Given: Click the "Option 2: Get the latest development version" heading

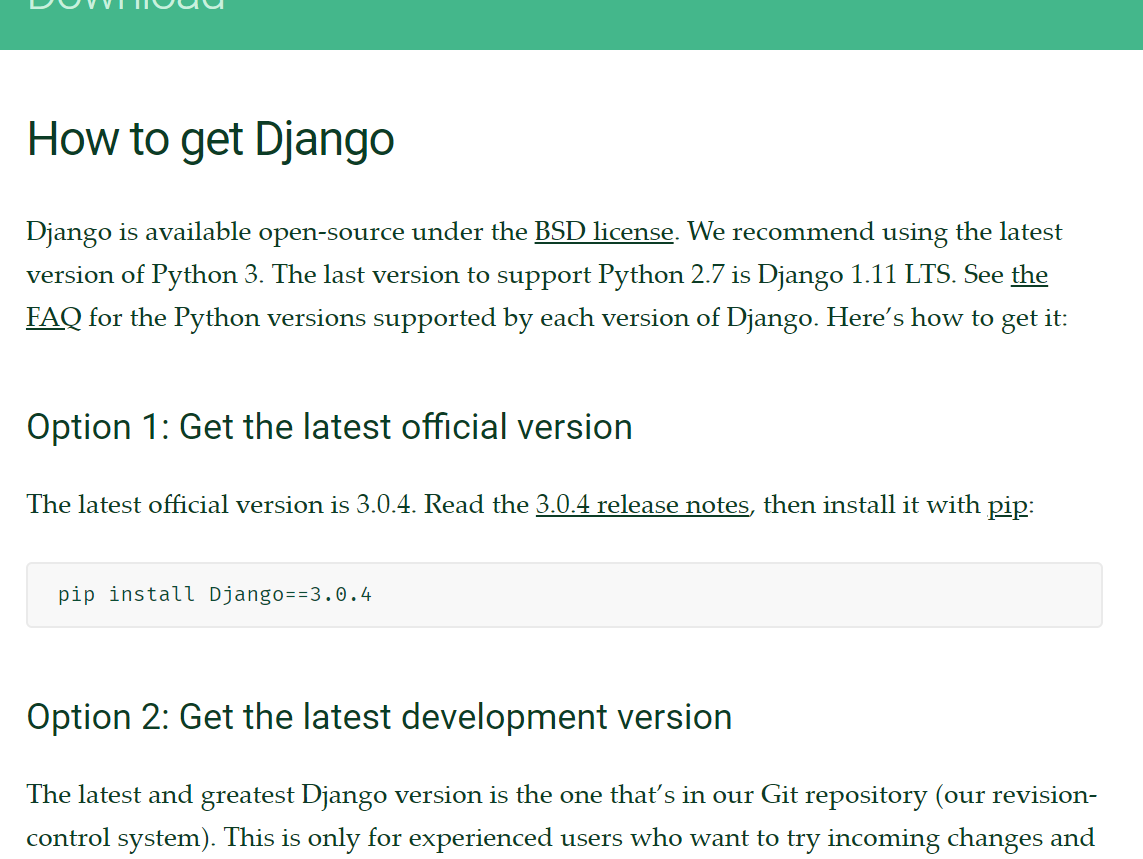Looking at the screenshot, I should 379,717.
